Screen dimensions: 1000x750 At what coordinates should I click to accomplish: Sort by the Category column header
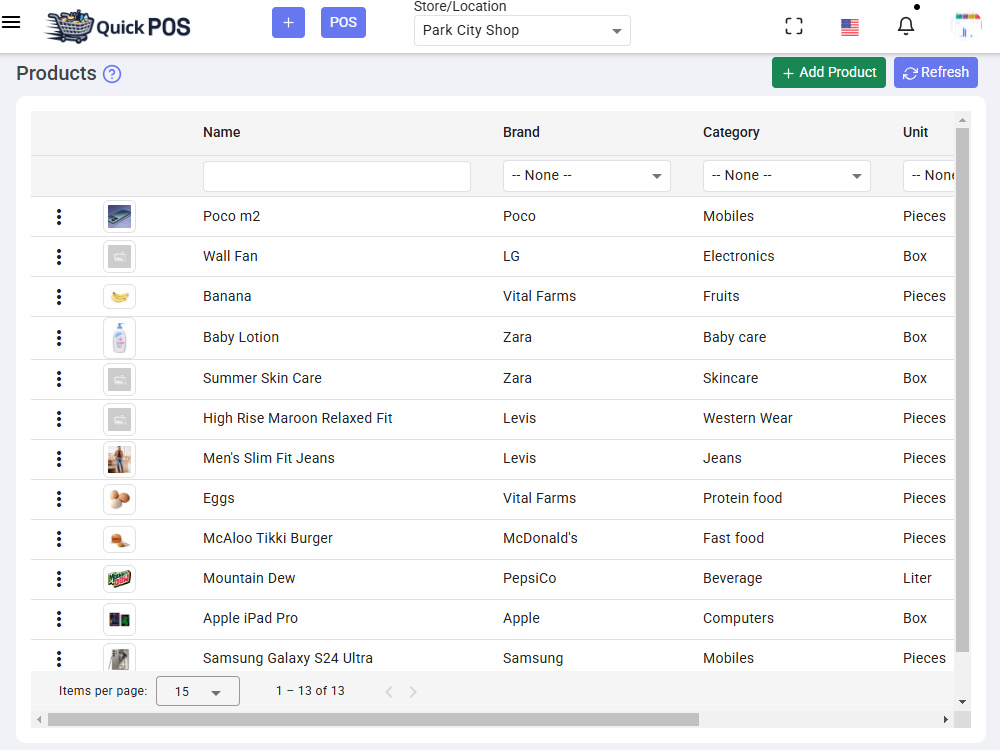(731, 132)
